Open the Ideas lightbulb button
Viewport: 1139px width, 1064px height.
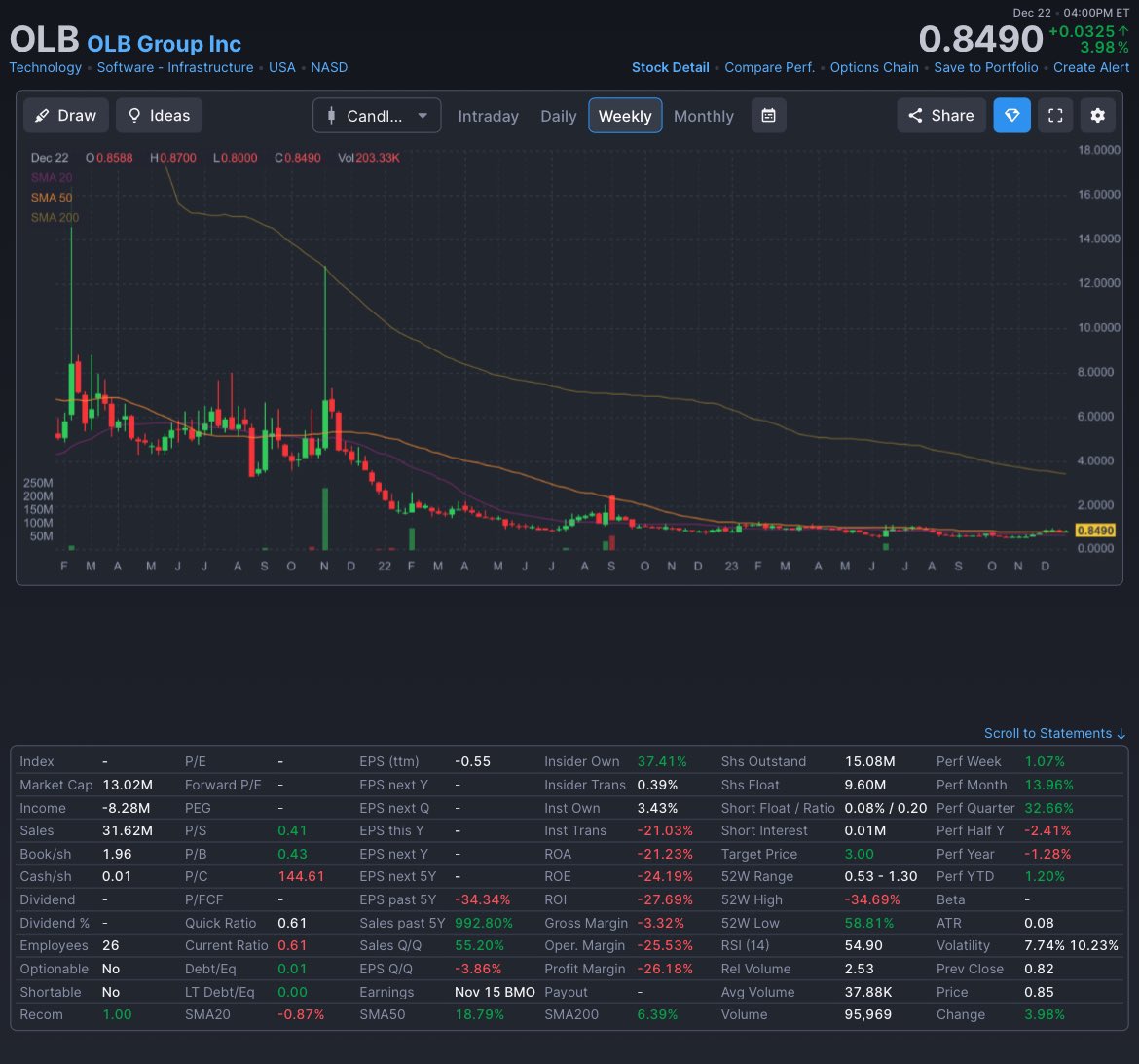pos(159,116)
